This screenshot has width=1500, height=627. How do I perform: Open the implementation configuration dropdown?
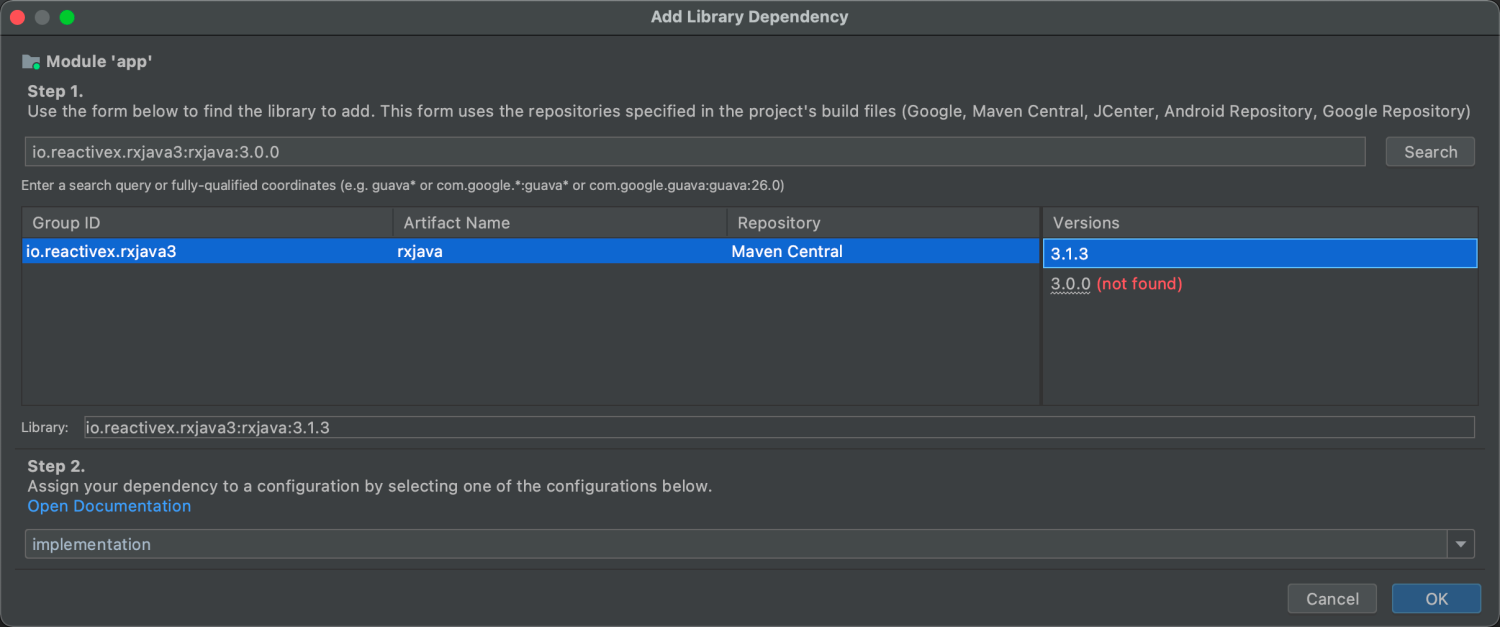click(735, 545)
